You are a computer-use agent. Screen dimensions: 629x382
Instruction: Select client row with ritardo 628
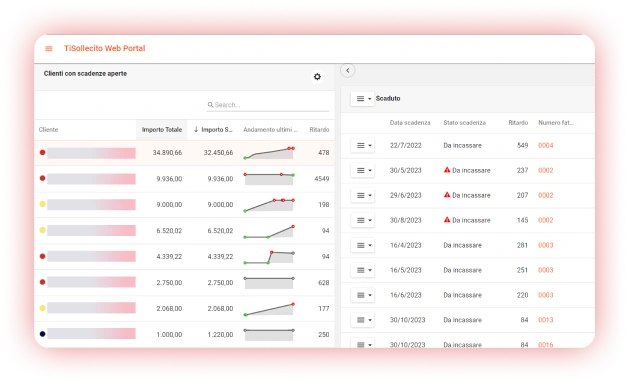(x=185, y=282)
